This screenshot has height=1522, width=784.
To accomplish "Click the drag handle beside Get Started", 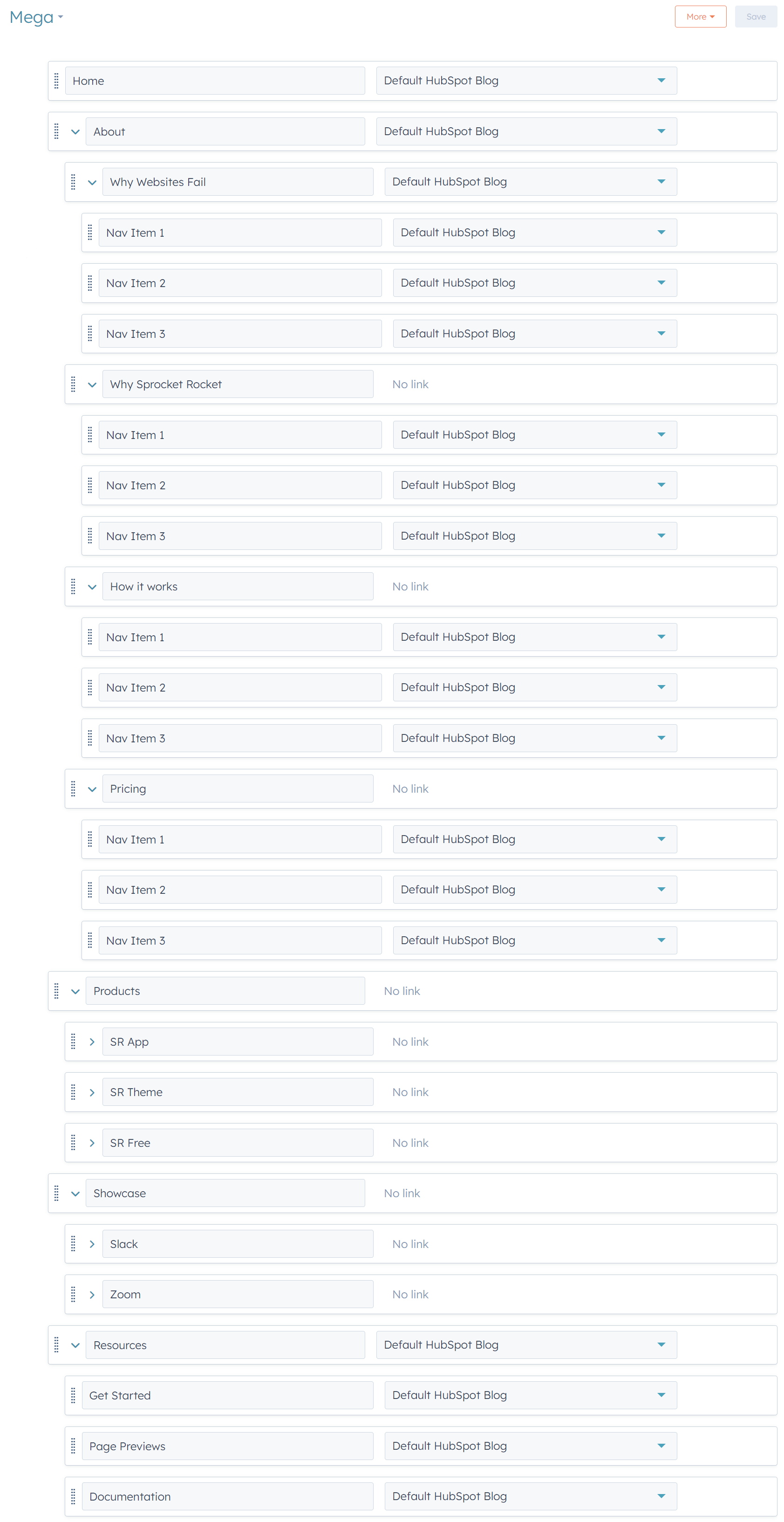I will click(73, 1395).
